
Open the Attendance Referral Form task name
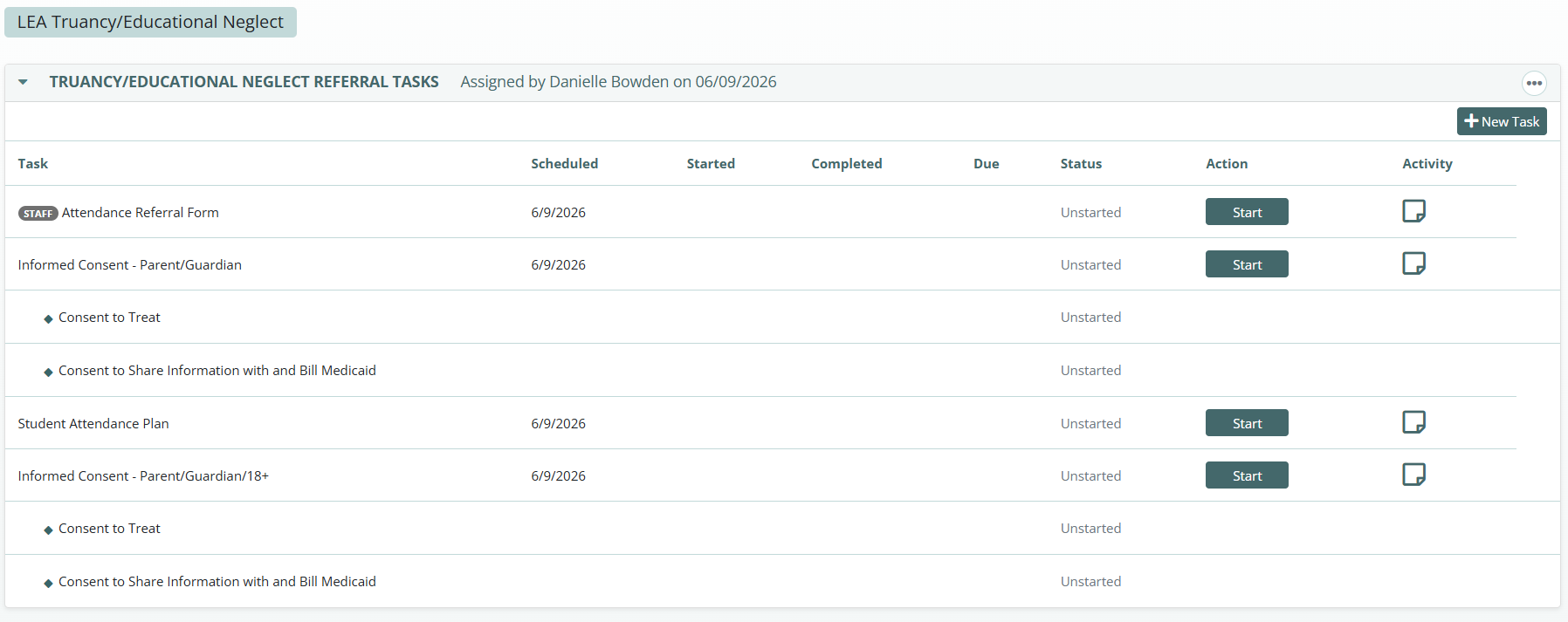point(141,212)
